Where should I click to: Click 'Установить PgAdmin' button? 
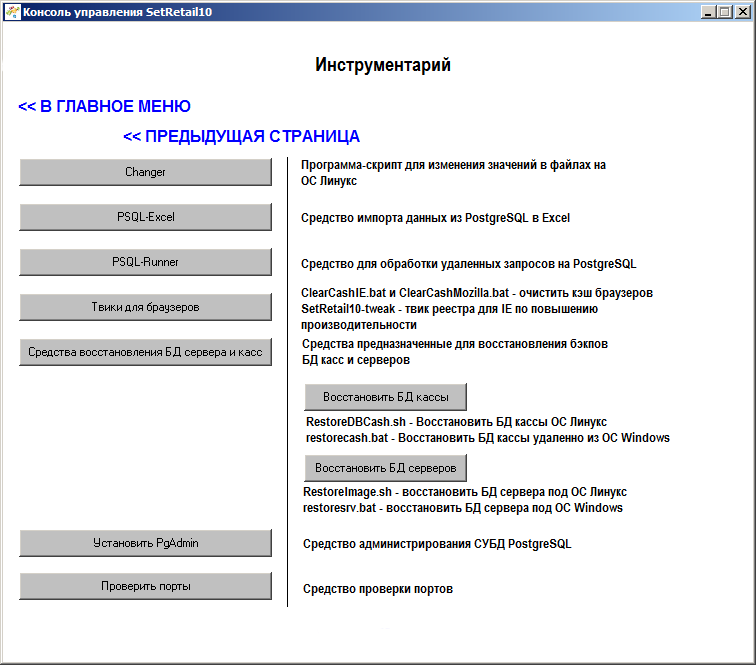(145, 543)
